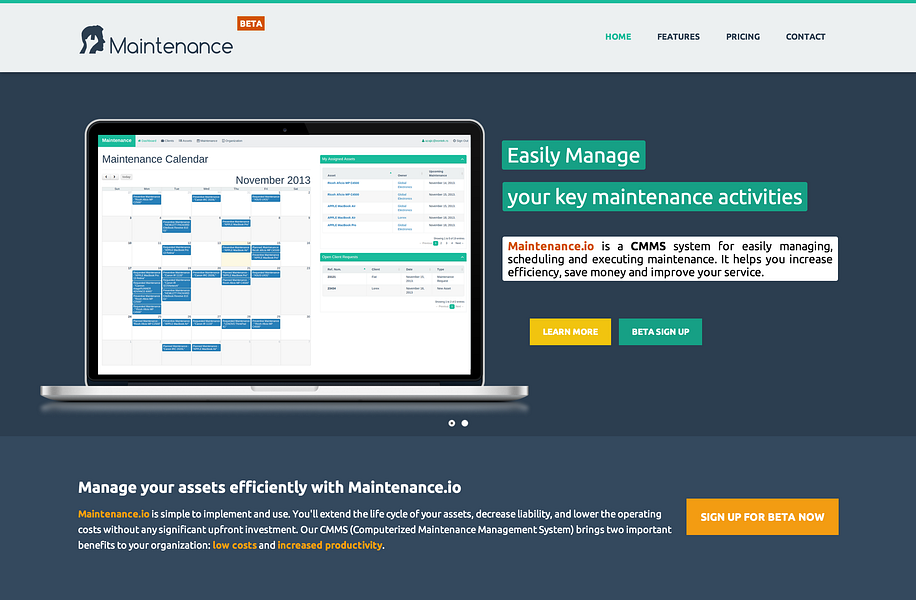Image resolution: width=916 pixels, height=600 pixels.
Task: Select the first slider dot
Action: (452, 423)
